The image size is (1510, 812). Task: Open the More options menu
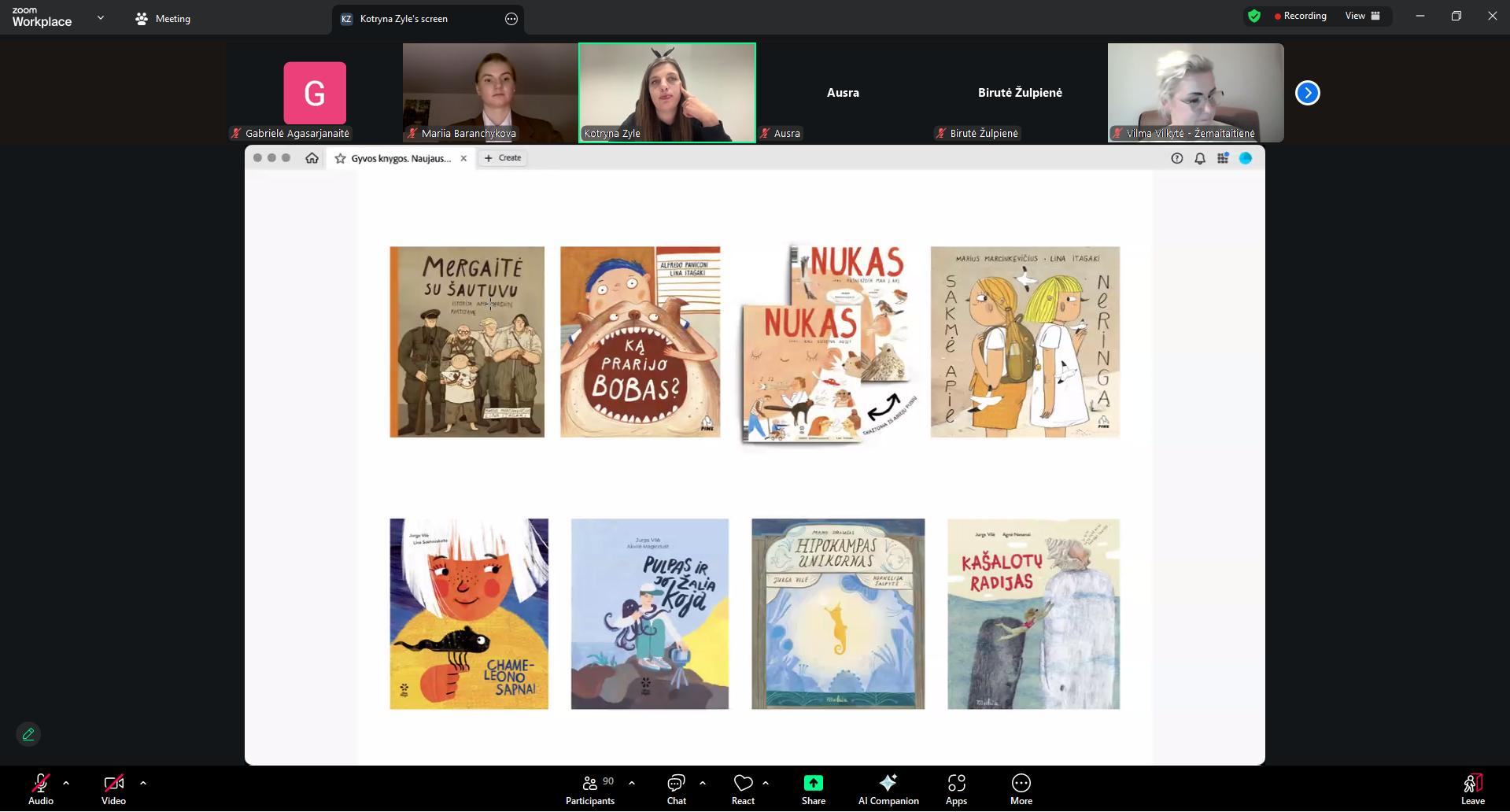pyautogui.click(x=1021, y=789)
